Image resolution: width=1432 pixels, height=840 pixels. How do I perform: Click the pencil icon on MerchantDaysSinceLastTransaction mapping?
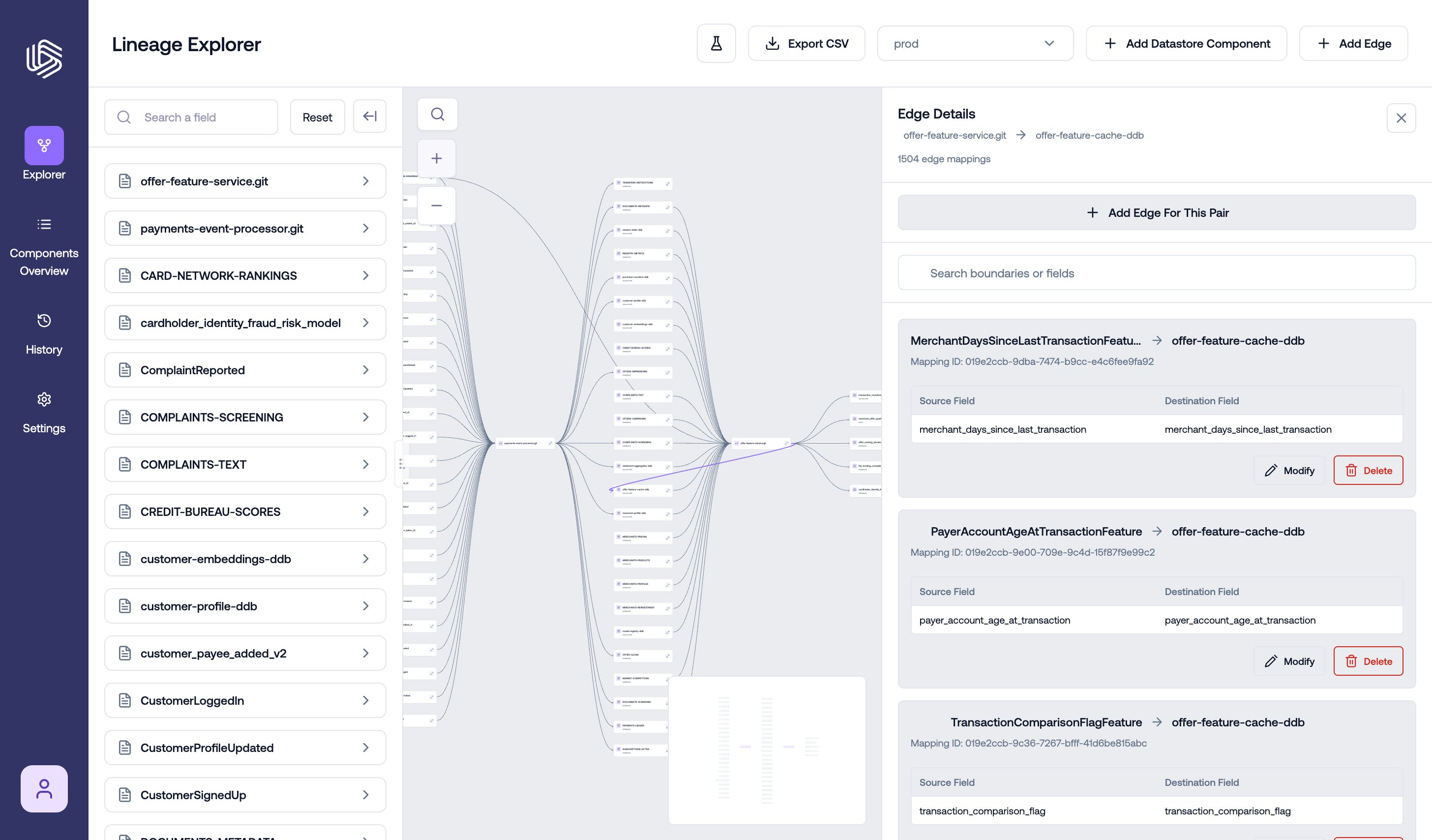(1271, 471)
